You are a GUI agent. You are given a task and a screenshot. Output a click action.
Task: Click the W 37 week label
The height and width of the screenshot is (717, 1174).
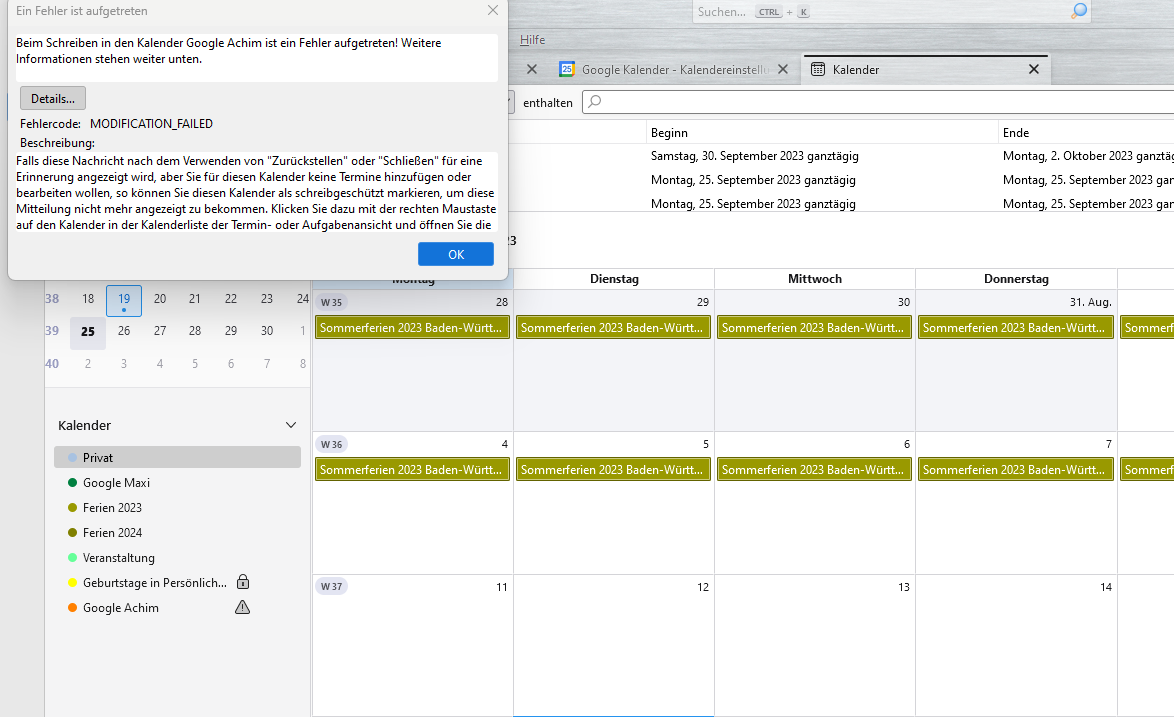coord(331,587)
